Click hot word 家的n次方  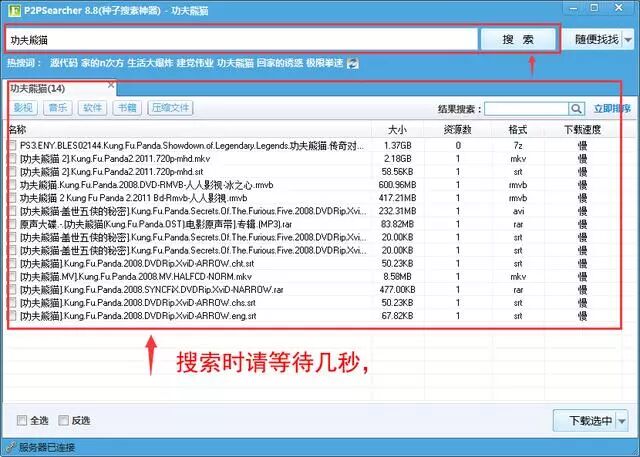(x=102, y=63)
